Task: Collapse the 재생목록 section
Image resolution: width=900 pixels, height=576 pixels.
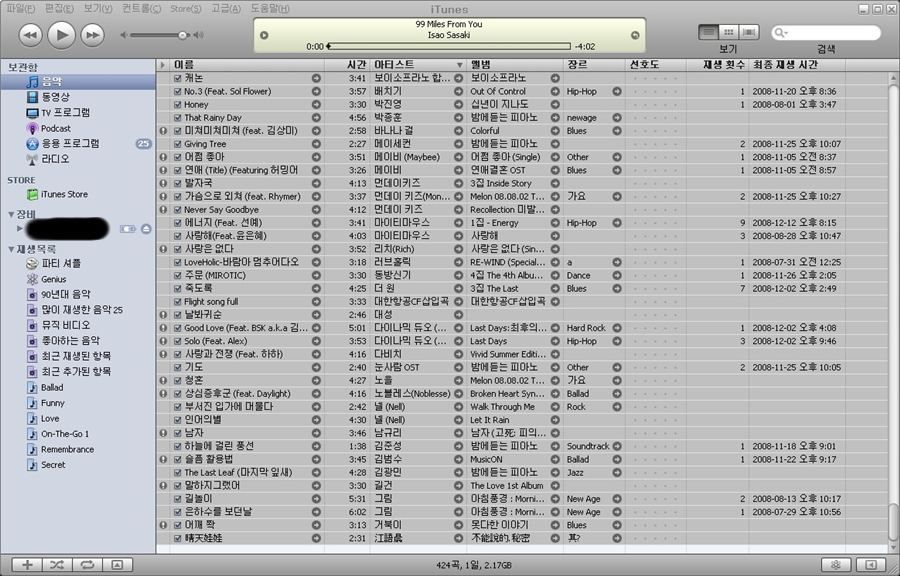Action: pos(11,249)
